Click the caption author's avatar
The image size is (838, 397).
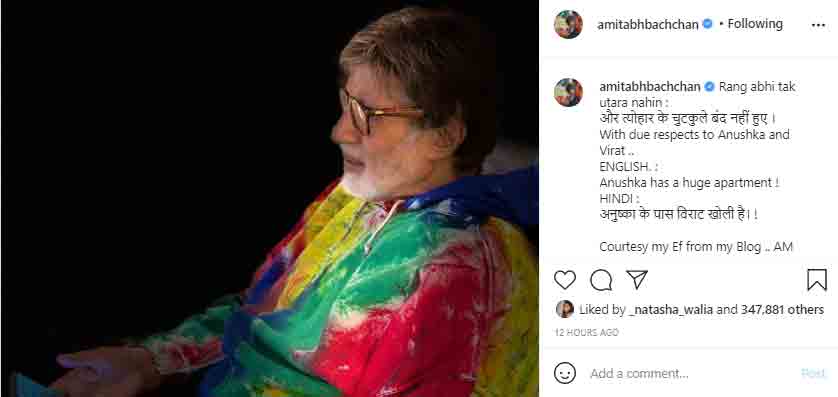click(568, 92)
